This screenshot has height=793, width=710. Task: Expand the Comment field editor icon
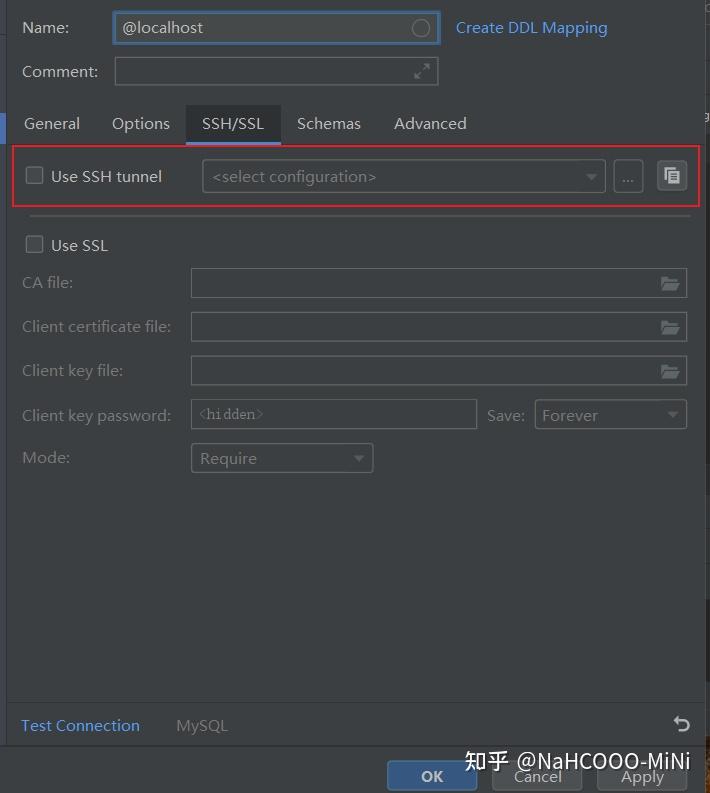coord(423,71)
